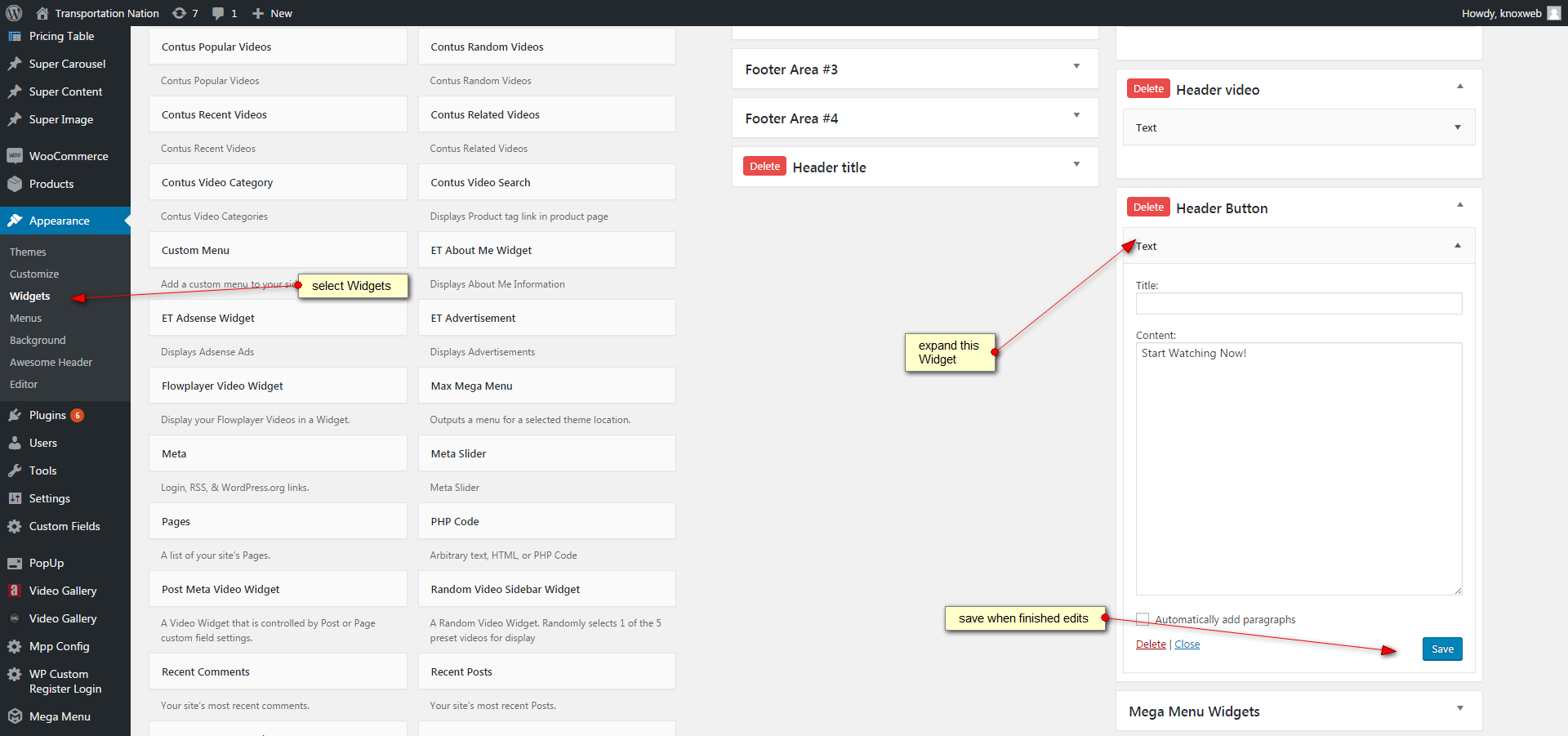Open the Themes submenu item
Viewport: 1568px width, 736px height.
point(28,252)
